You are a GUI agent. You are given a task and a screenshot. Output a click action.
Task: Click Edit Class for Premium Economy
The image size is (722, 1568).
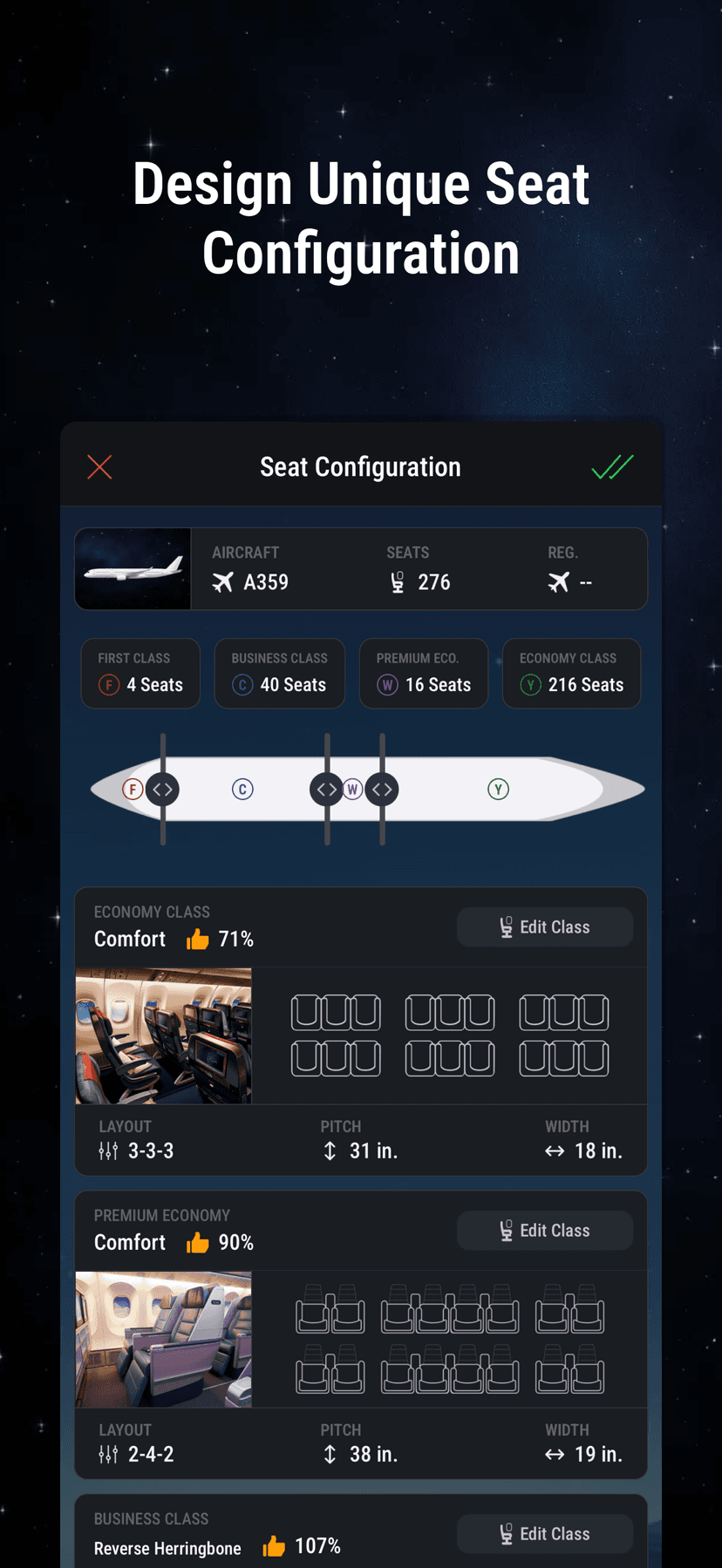tap(544, 1230)
